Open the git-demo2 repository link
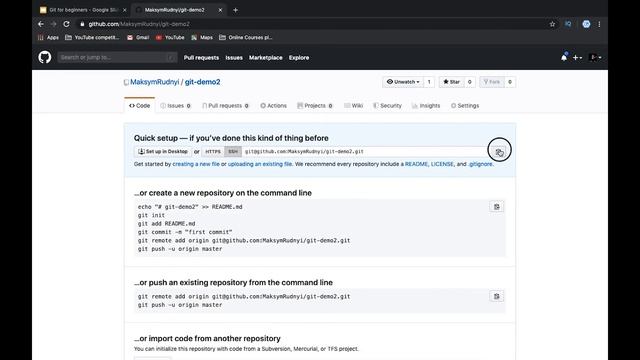 pos(202,82)
